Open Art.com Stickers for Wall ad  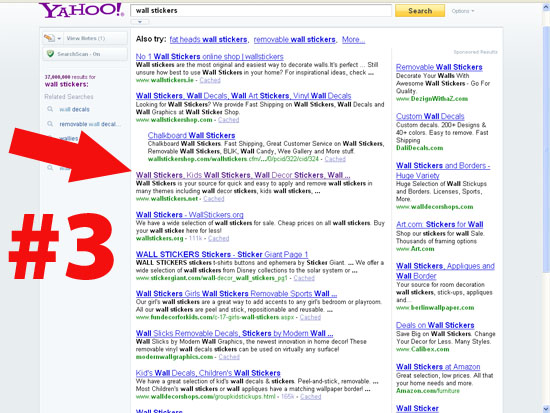(x=440, y=224)
